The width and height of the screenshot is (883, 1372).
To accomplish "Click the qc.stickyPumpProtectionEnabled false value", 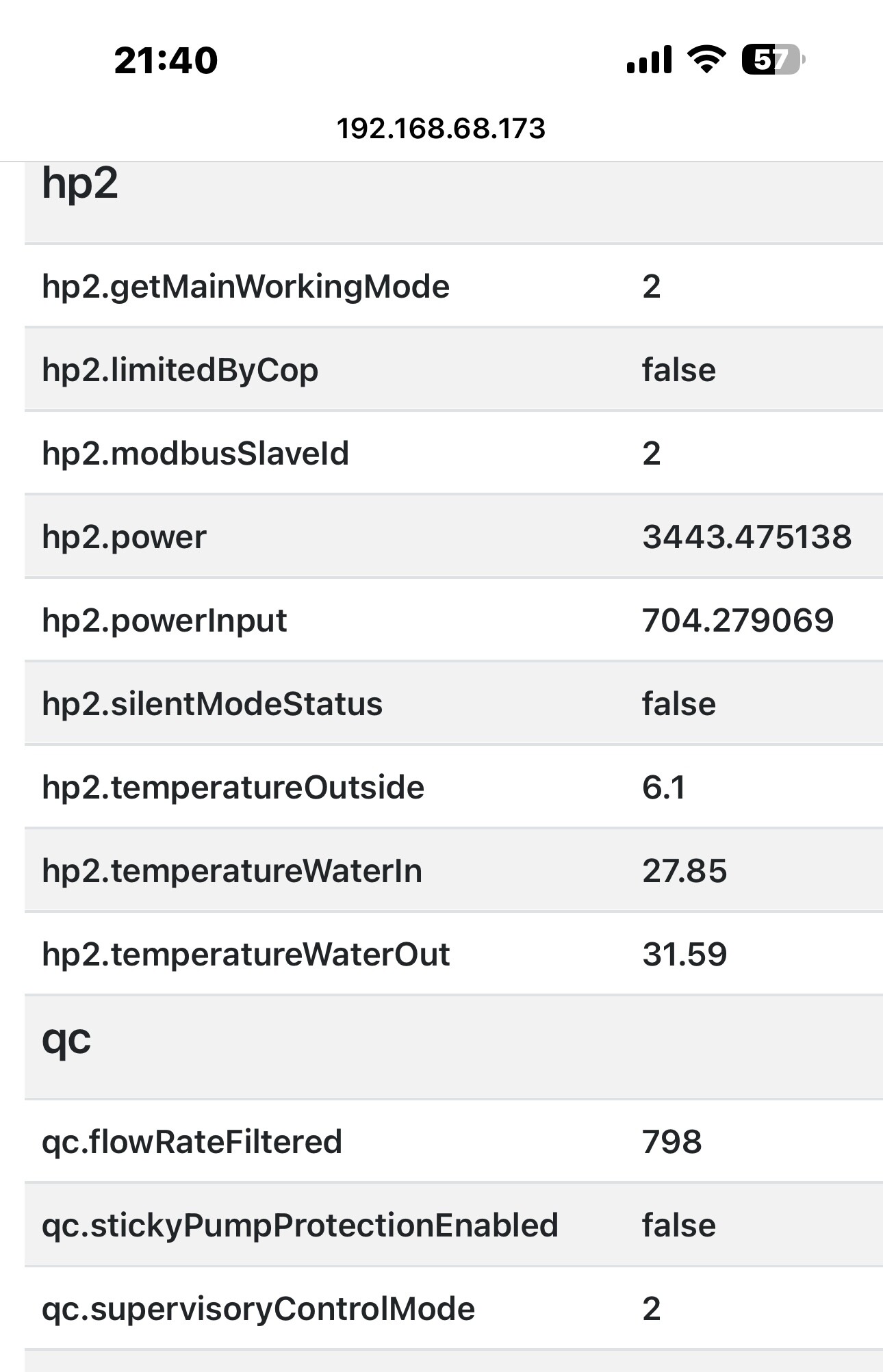I will pos(678,1226).
